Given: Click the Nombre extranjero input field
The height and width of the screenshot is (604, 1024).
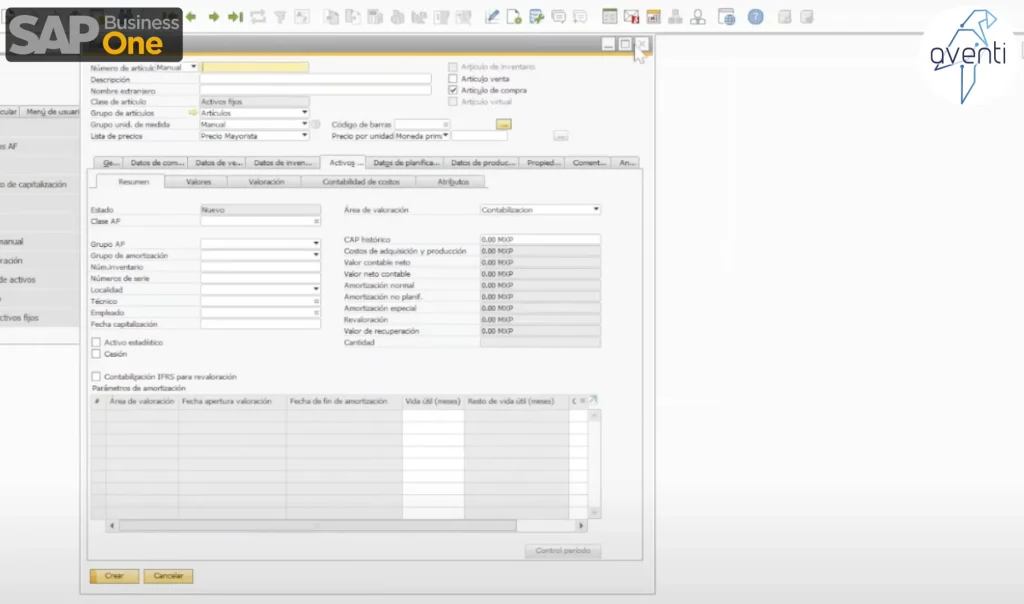Looking at the screenshot, I should pos(315,91).
